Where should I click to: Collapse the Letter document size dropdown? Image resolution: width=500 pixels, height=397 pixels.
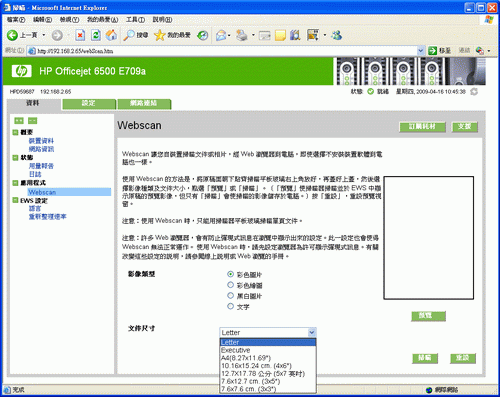click(312, 332)
